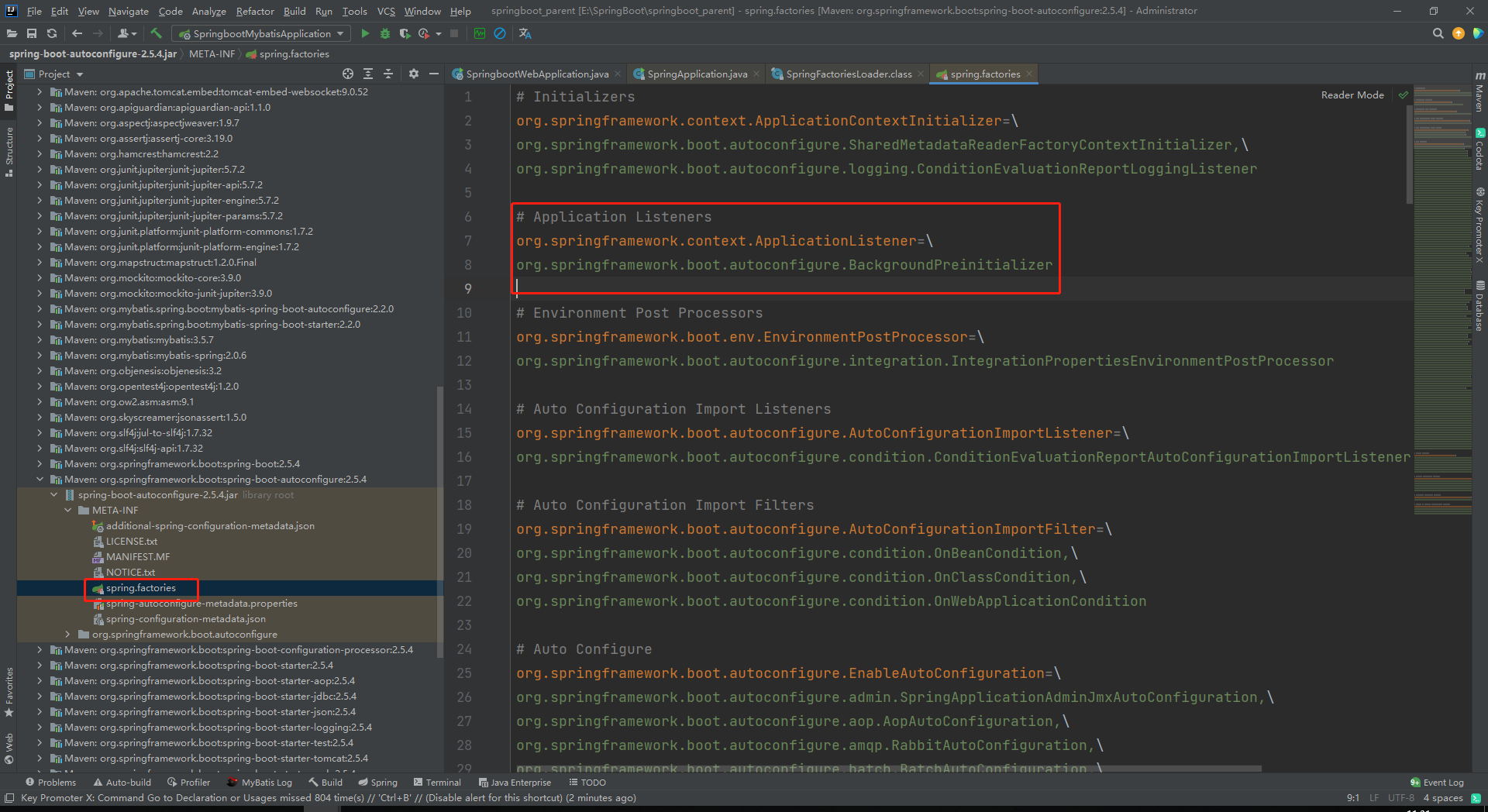The height and width of the screenshot is (812, 1488).
Task: Switch to the SpringApplication.java tab
Action: click(695, 74)
